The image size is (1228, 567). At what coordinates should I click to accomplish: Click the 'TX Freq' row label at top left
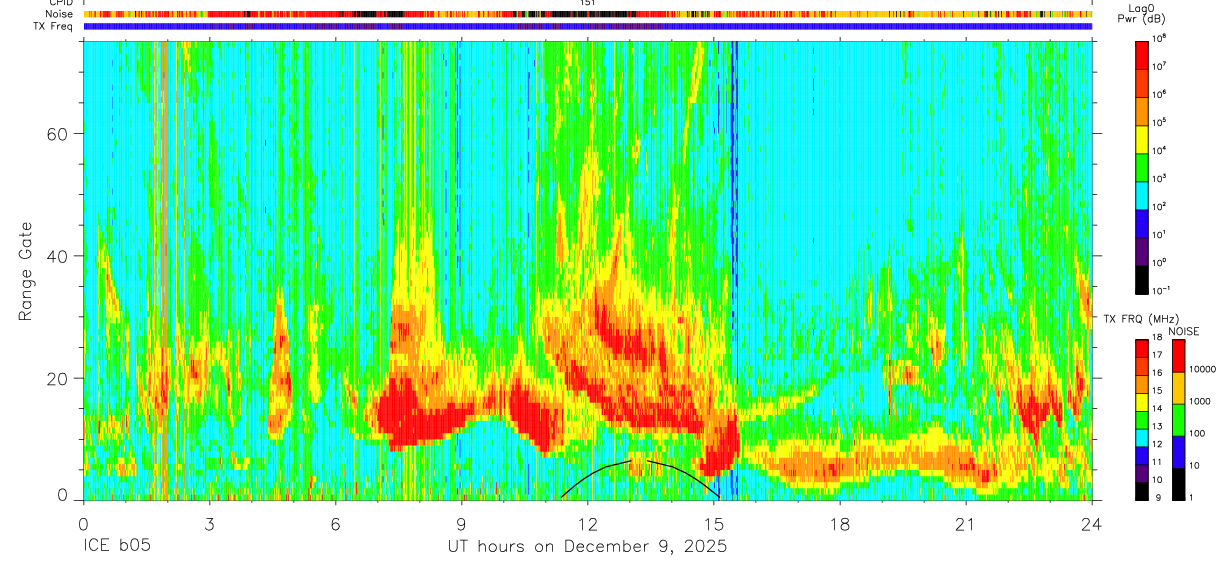[54, 26]
